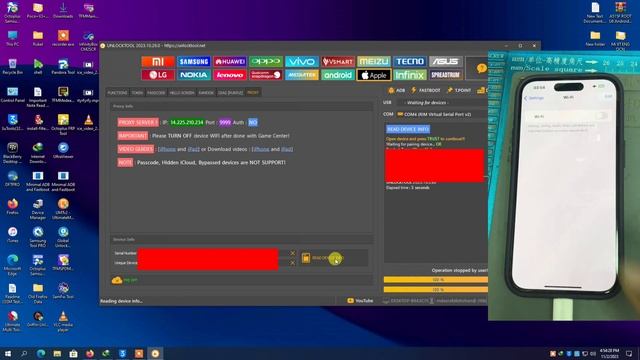Click the cloud icon under Device Info
This screenshot has width=640, height=360.
tap(117, 280)
